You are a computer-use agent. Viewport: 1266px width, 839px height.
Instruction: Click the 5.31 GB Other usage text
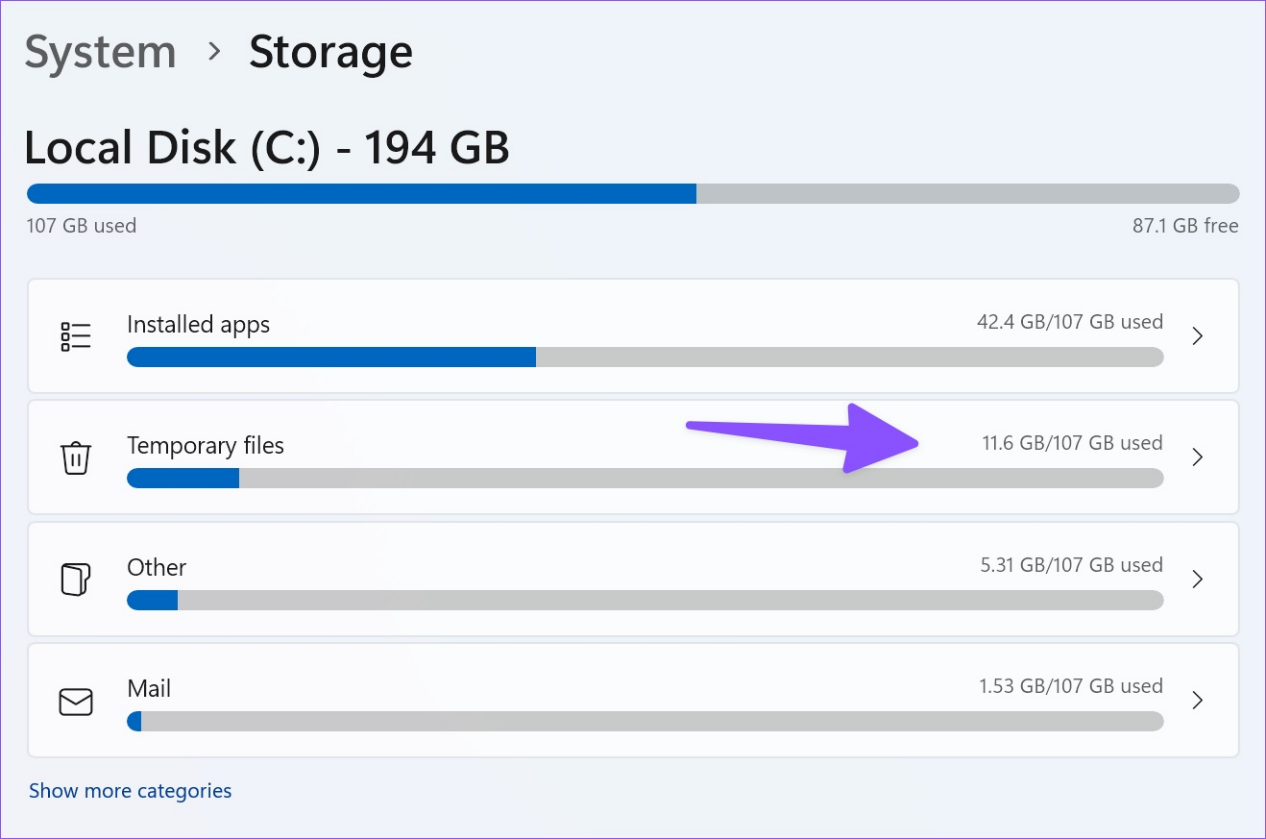[x=1071, y=565]
